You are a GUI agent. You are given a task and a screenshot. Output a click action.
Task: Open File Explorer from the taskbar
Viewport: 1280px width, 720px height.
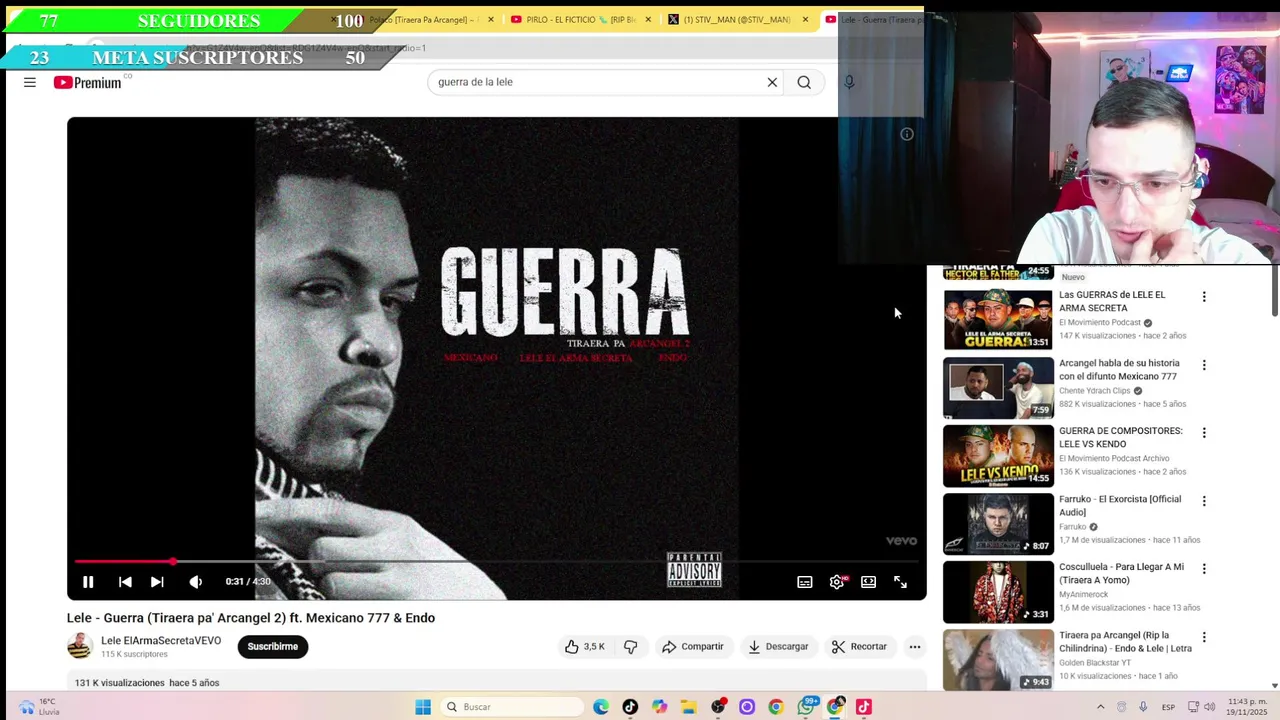tap(689, 707)
